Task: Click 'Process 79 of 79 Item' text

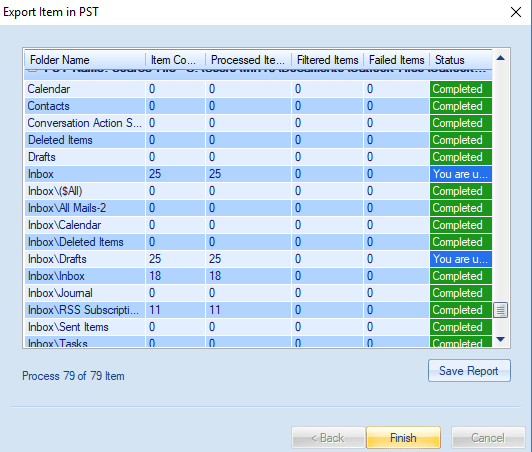Action: (x=73, y=376)
